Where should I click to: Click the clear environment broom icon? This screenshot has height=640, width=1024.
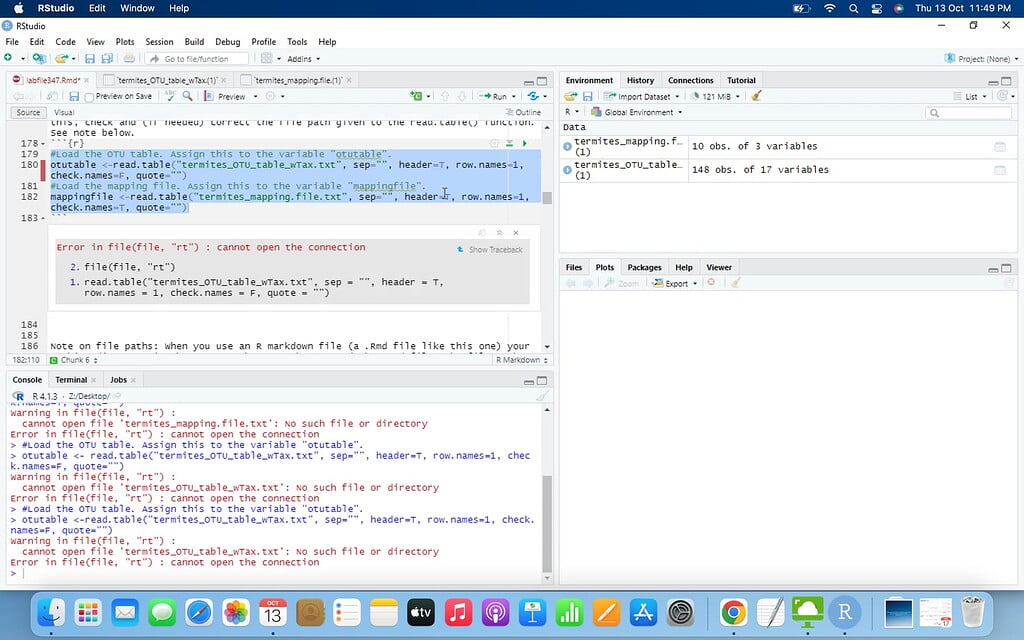pos(757,96)
